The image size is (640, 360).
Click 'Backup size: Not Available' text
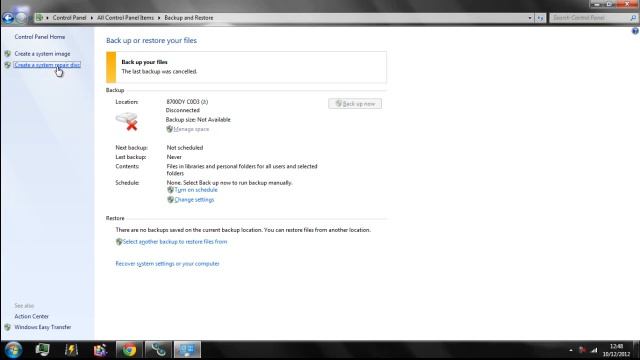point(198,120)
